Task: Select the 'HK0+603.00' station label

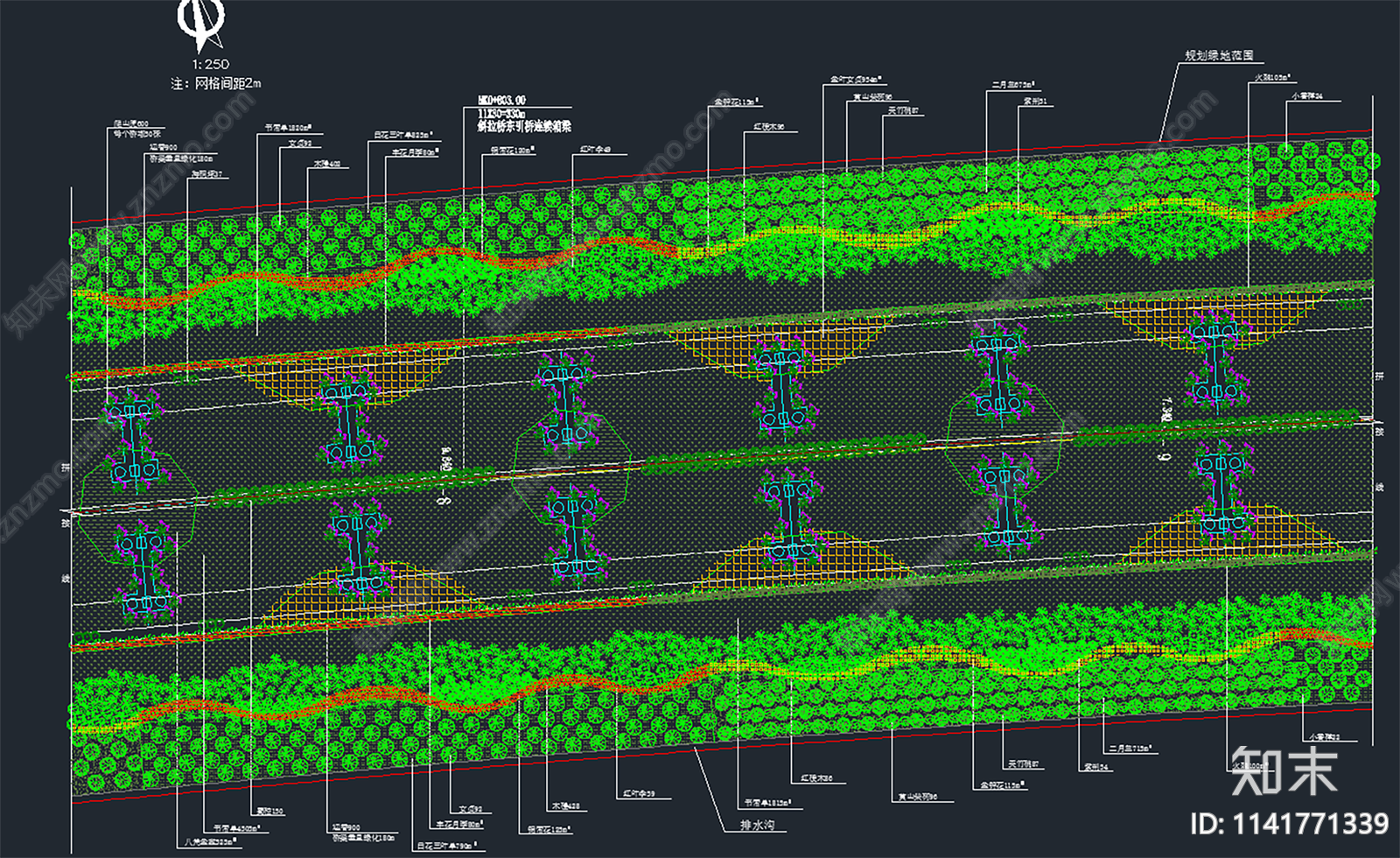Action: coord(501,101)
